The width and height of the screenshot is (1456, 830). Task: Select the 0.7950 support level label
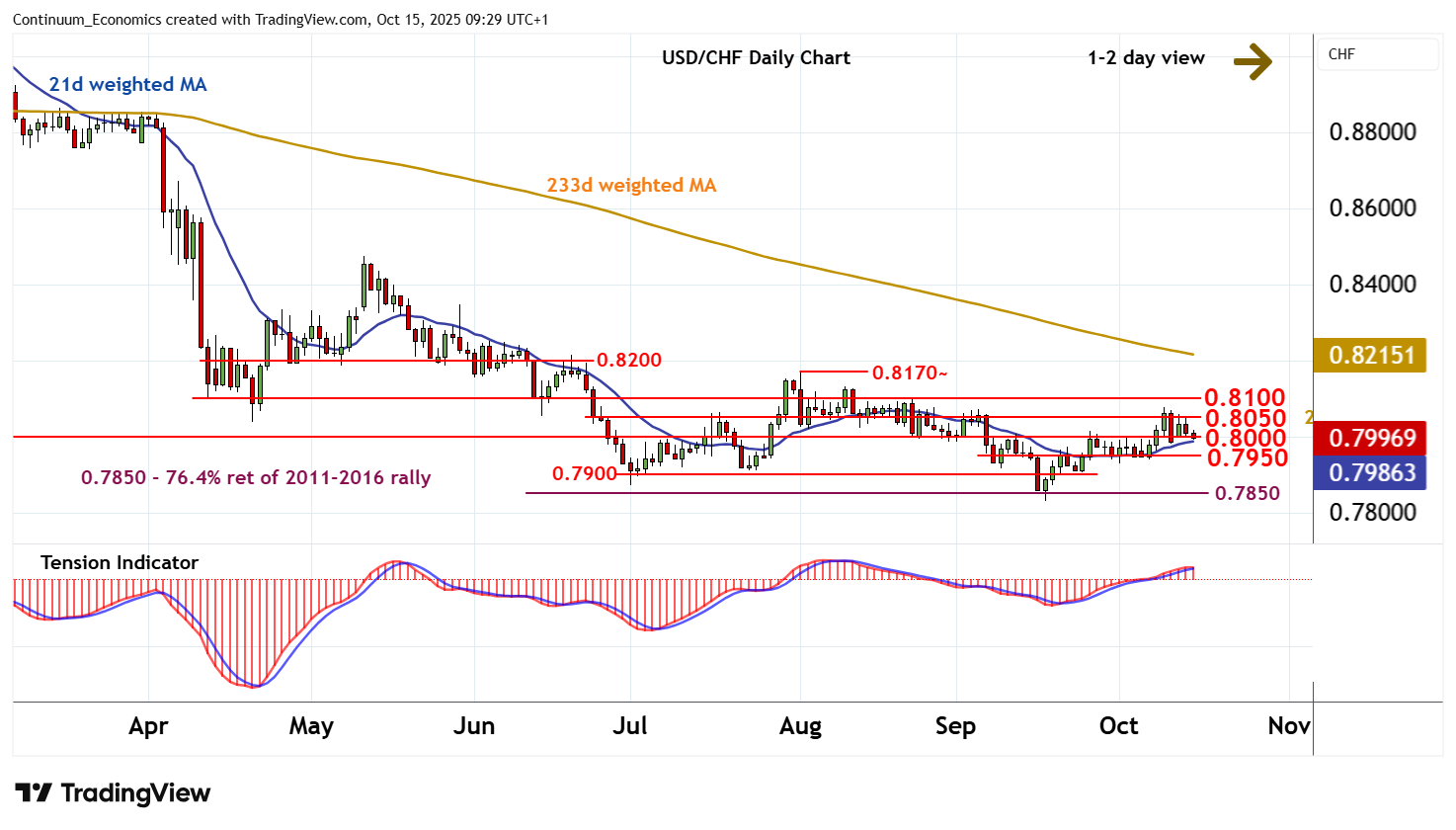pos(1247,458)
